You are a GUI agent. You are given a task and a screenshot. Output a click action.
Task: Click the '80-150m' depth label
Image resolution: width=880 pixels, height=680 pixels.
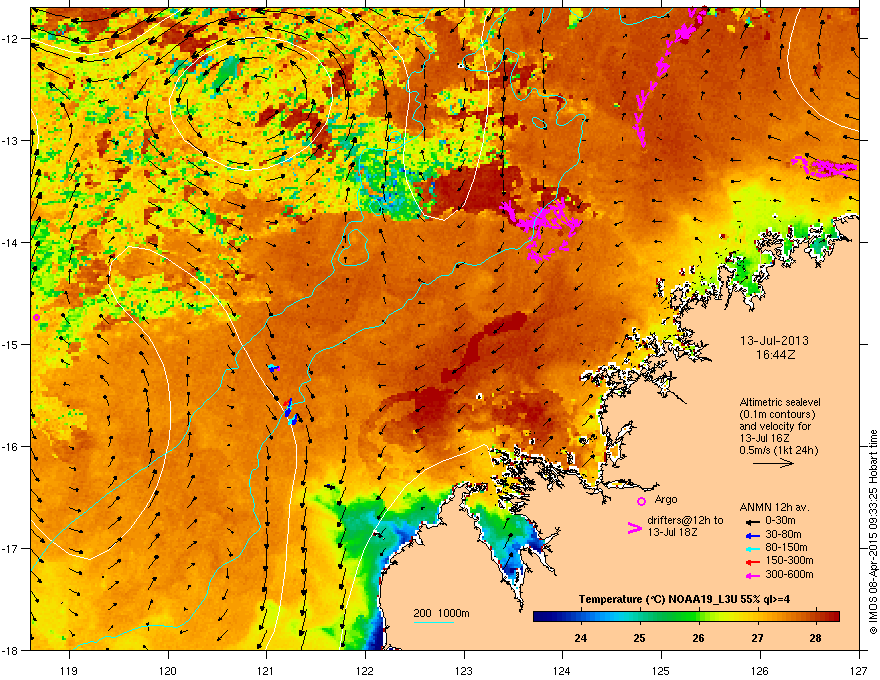tap(786, 547)
